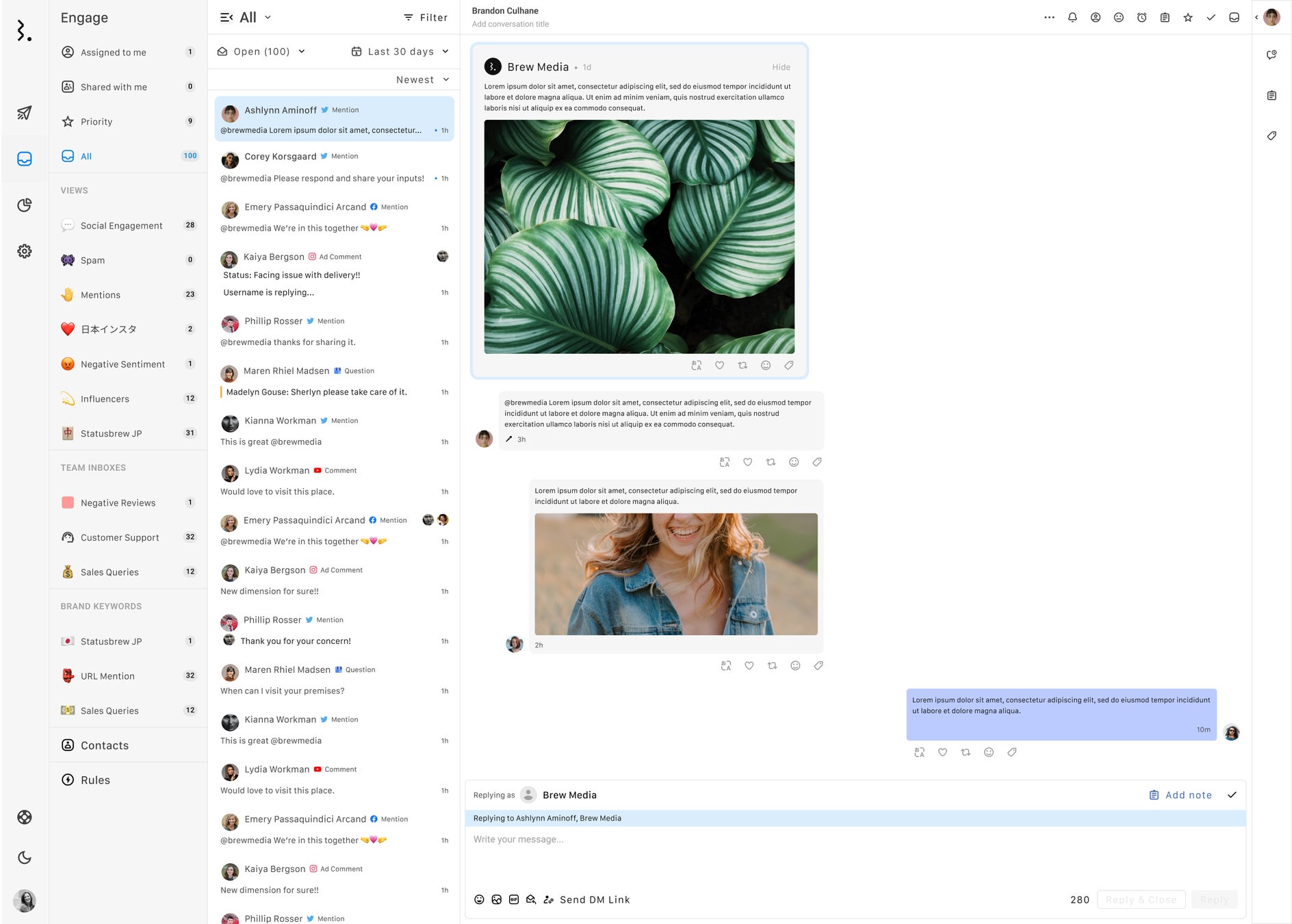Open the green leaves image

(x=639, y=237)
